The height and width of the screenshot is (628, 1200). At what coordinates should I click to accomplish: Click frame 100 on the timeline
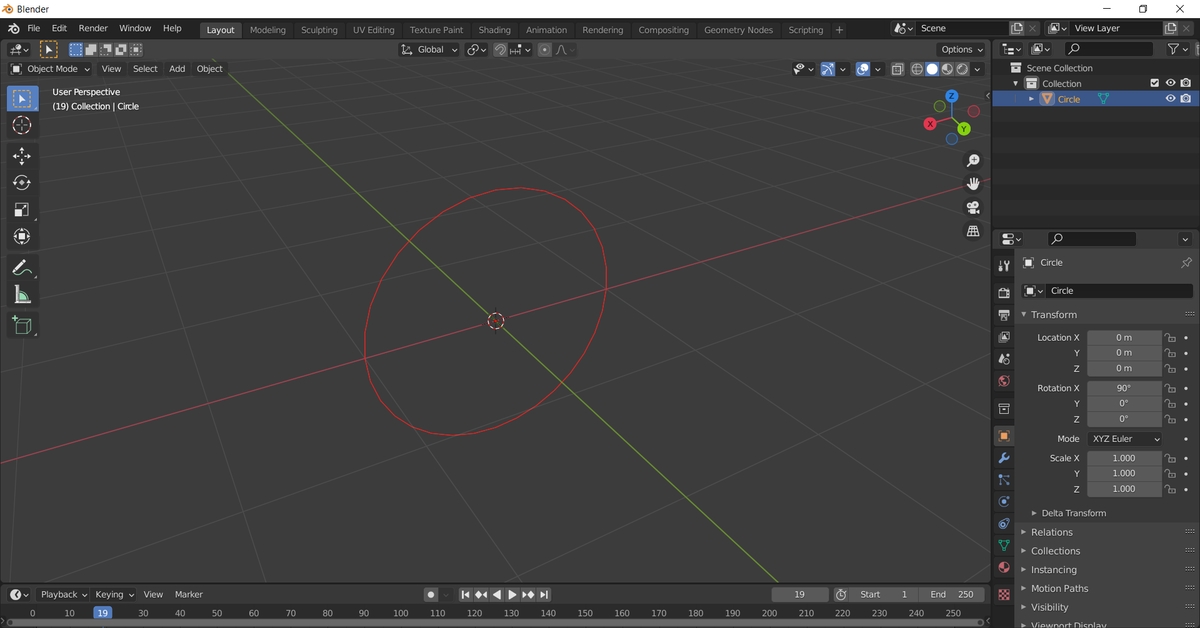pos(400,613)
